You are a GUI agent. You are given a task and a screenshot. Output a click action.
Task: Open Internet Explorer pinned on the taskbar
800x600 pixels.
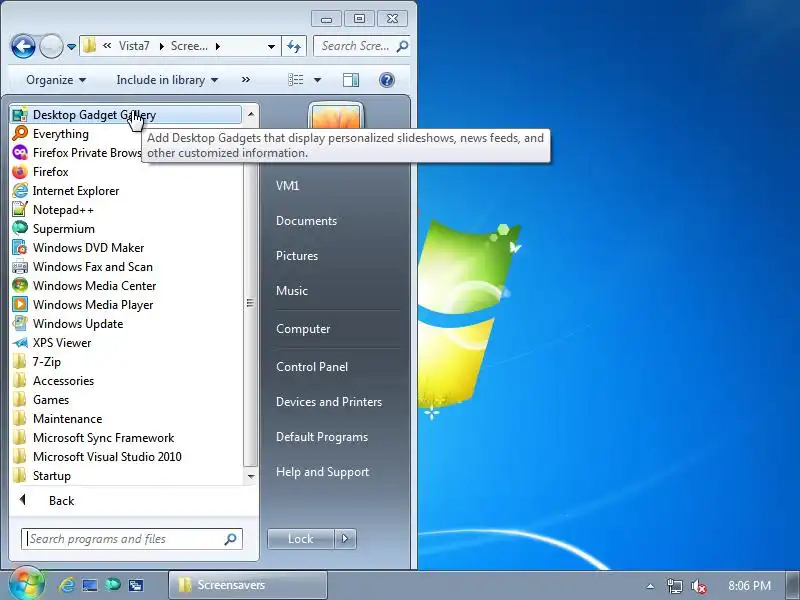[x=66, y=585]
